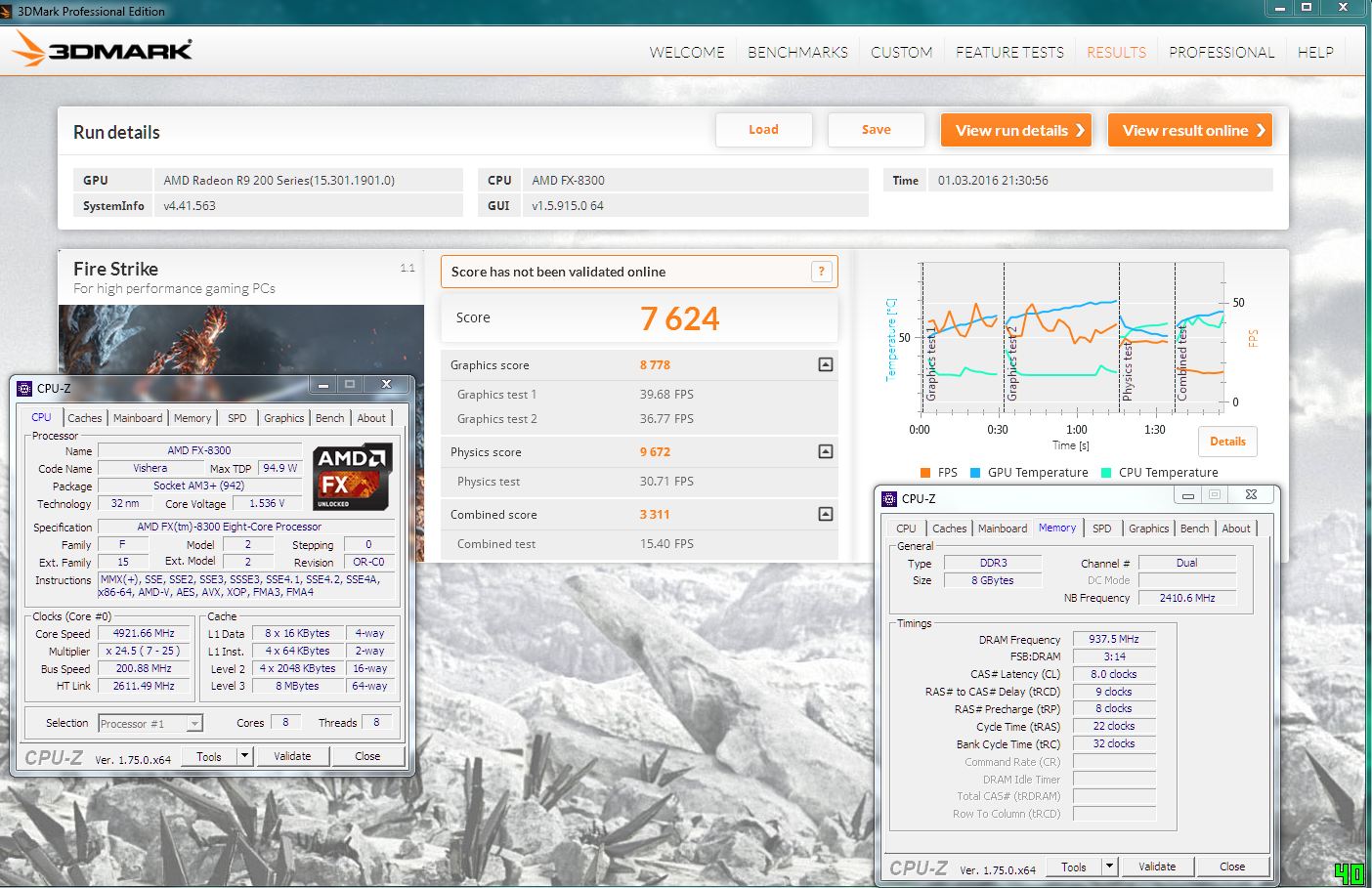Click the CPU-Z processor window title icon
Image resolution: width=1372 pixels, height=888 pixels.
(x=25, y=388)
